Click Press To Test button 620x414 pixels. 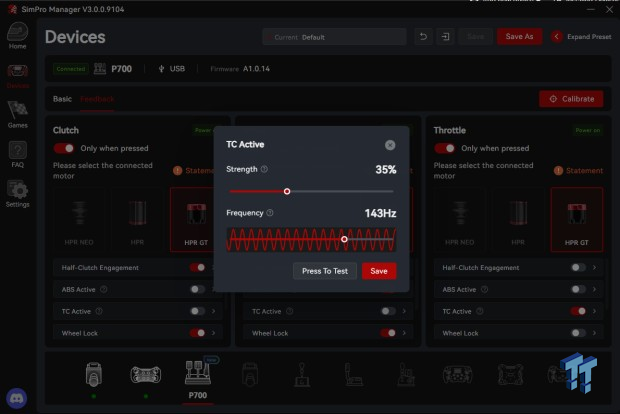[325, 271]
